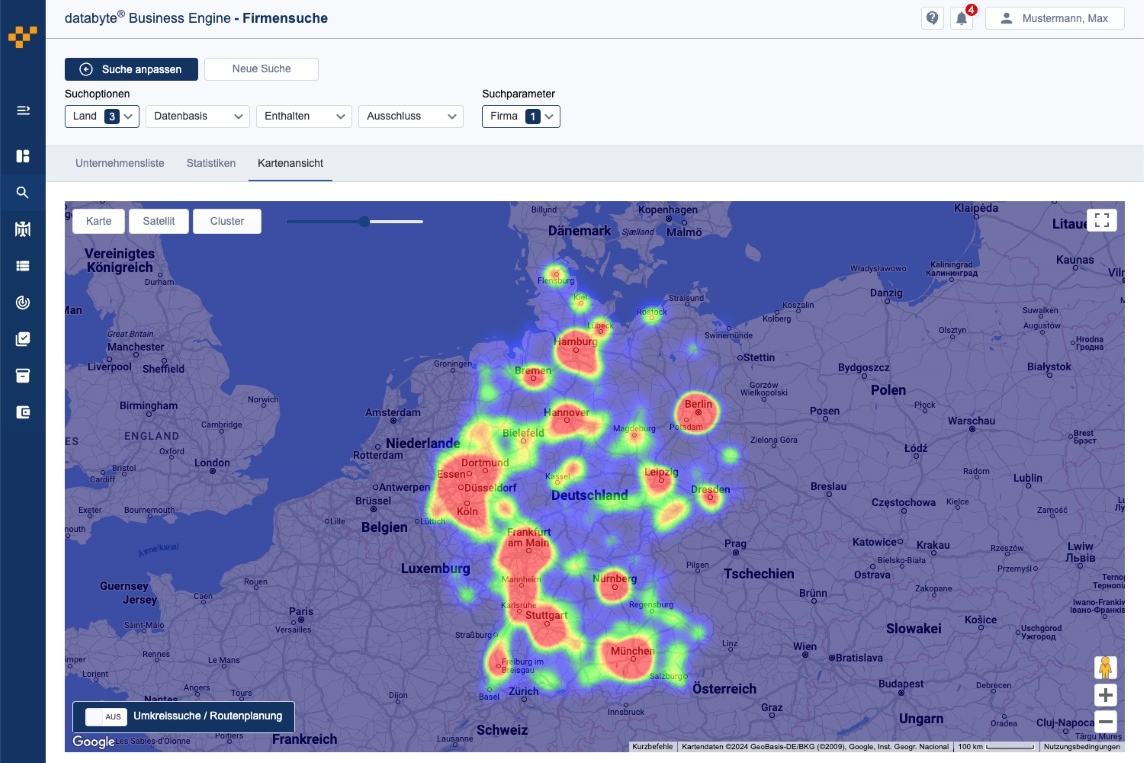Switch map to Satellit view
Screen dimensions: 1144x763
(x=158, y=221)
